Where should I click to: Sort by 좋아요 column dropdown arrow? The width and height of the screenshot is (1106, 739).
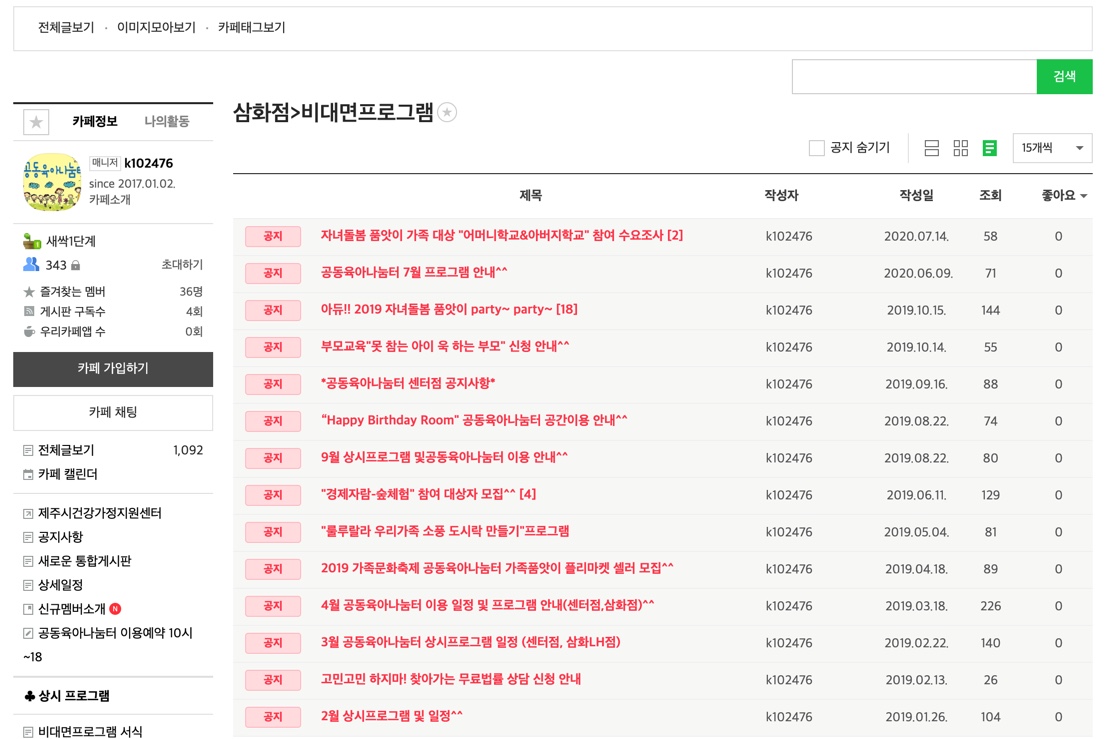pos(1083,197)
